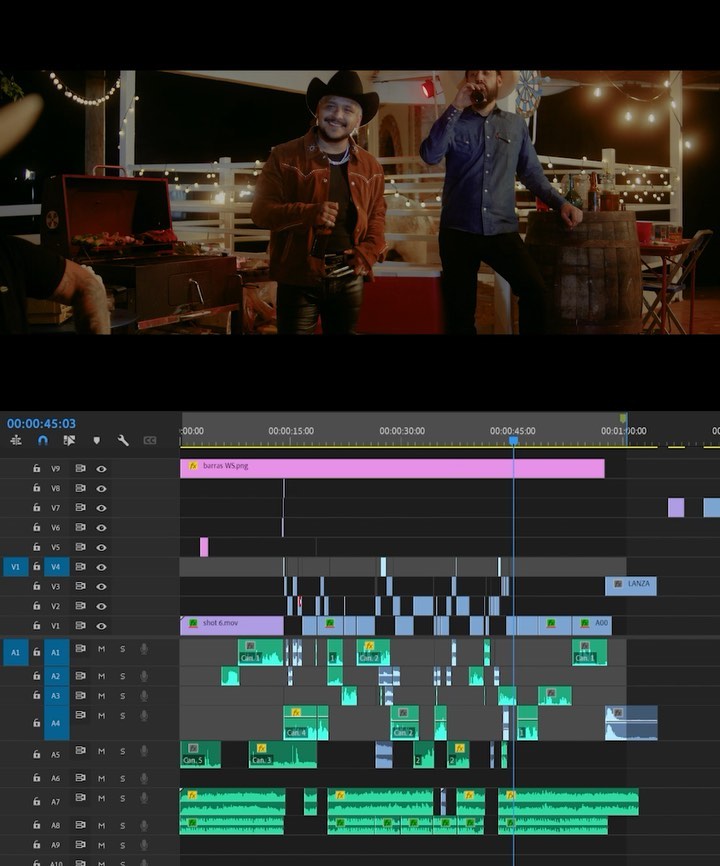Enable voice-over record on track A1
The height and width of the screenshot is (866, 720).
[x=144, y=649]
